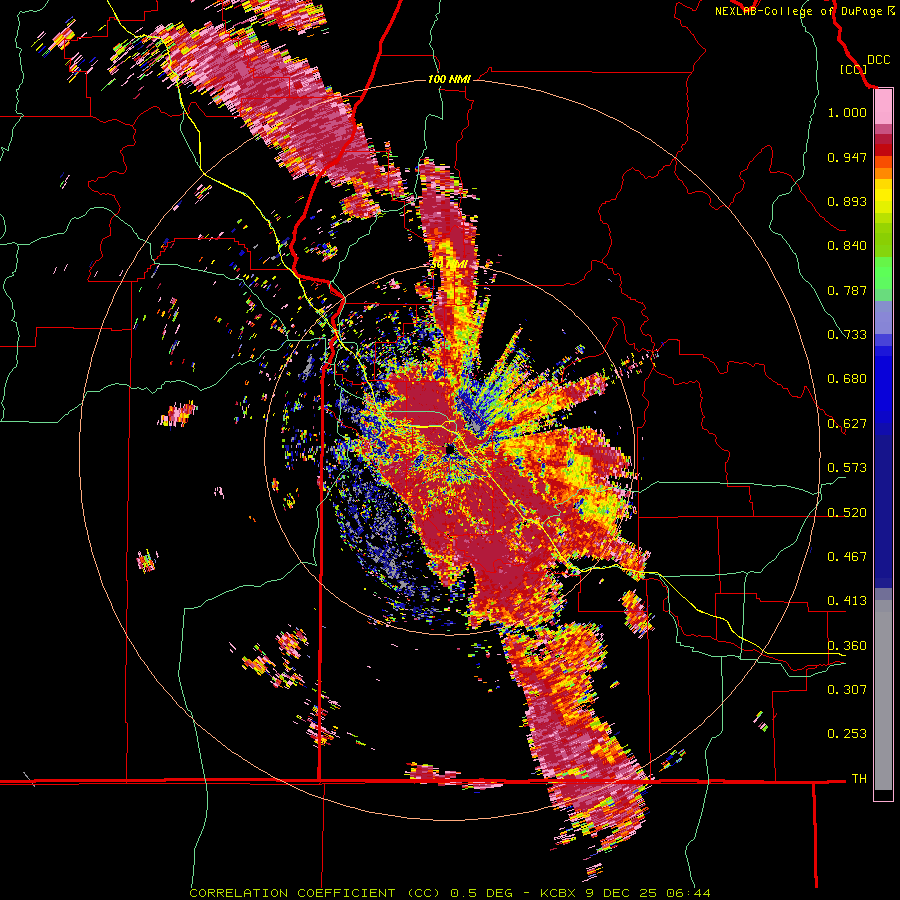Pick the gray color band beside 0.307
Viewport: 900px width, 900px height.
point(883,695)
